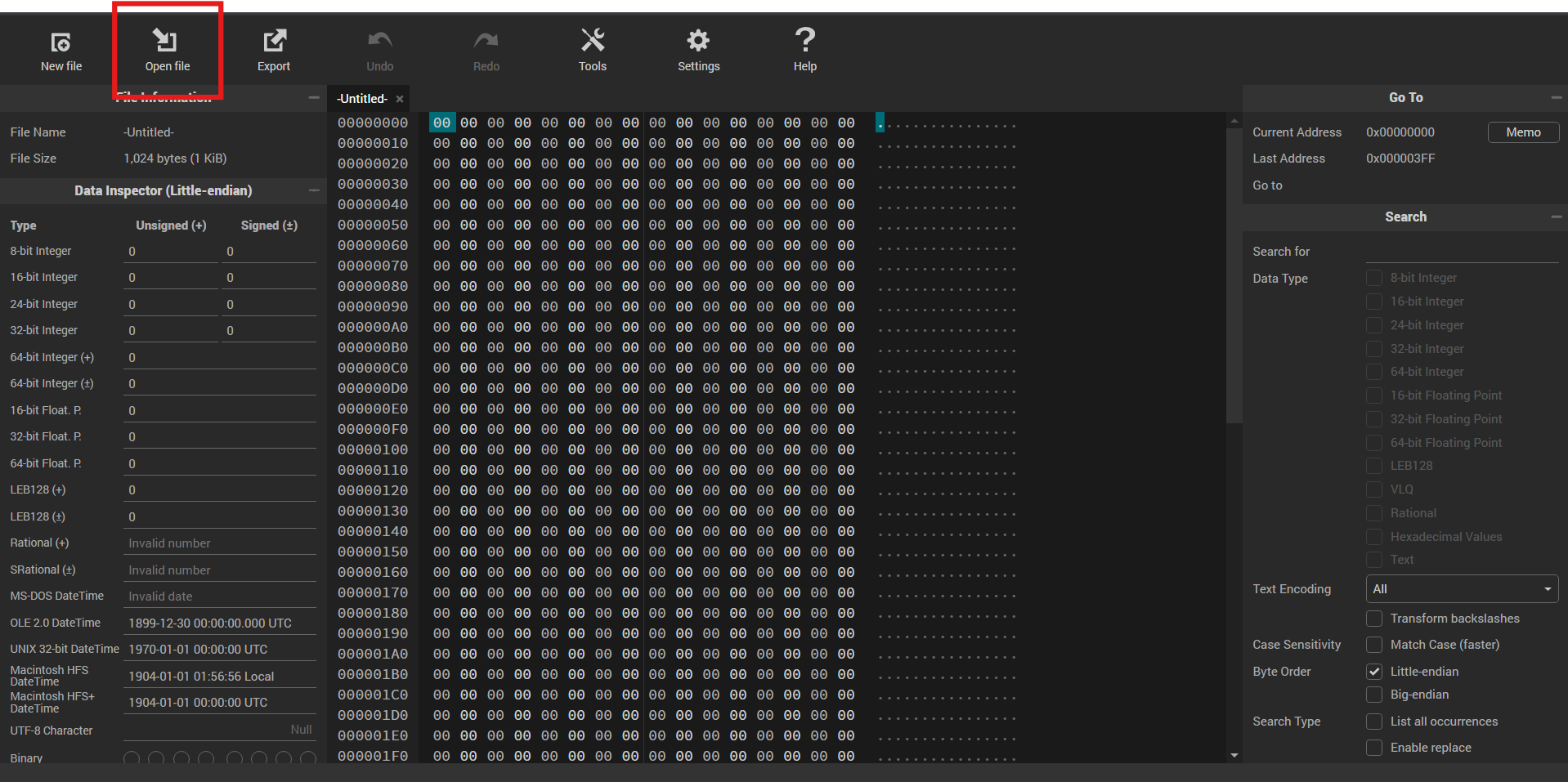The height and width of the screenshot is (782, 1568).
Task: Toggle 16-bit Integer search data type
Action: point(1374,302)
